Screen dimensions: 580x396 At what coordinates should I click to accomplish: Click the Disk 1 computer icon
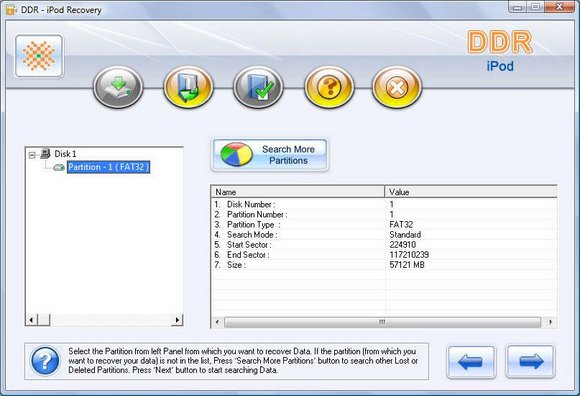(x=45, y=153)
